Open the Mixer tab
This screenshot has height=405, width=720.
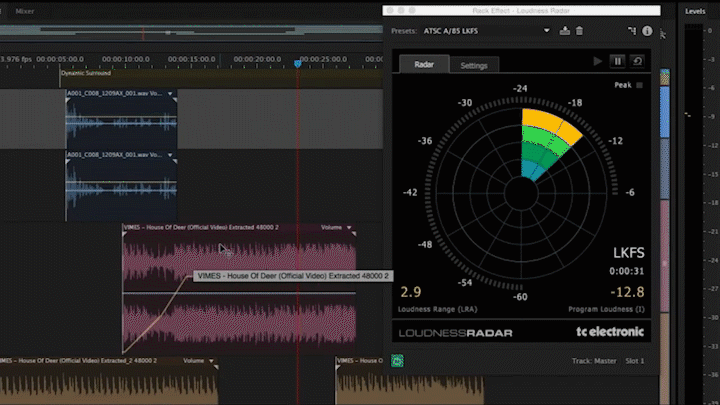(25, 11)
